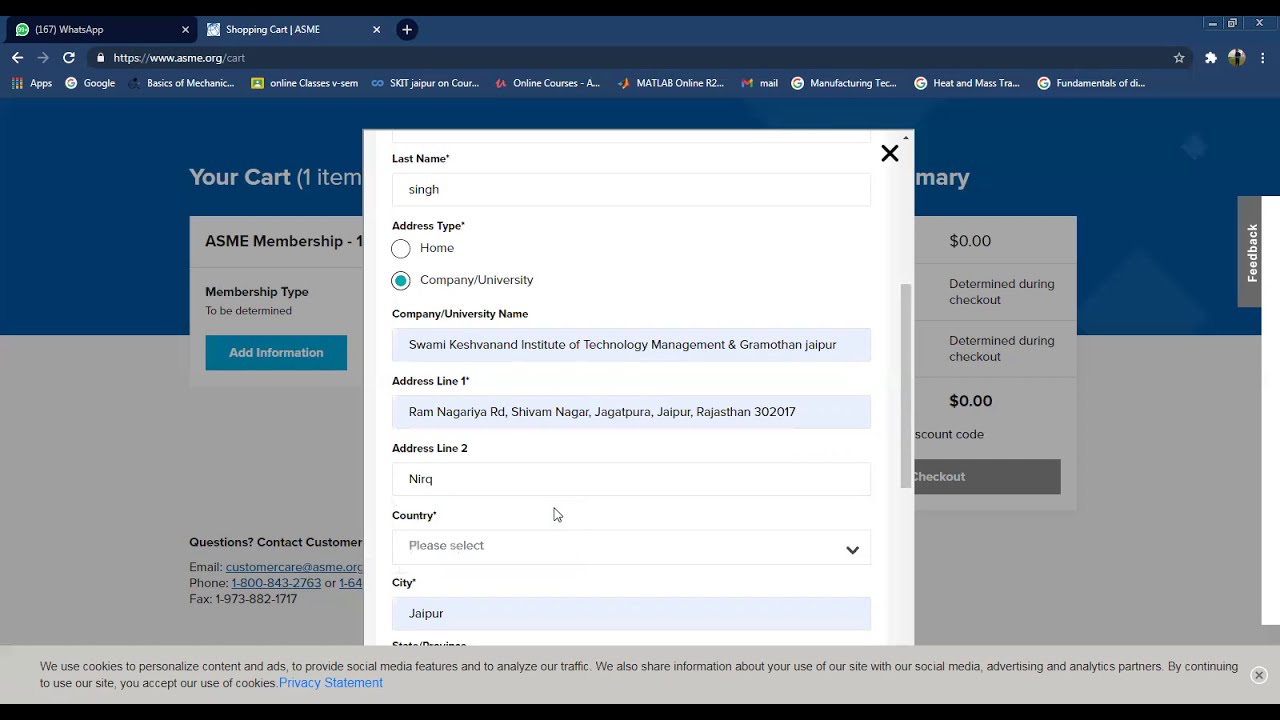Click the Company/University Name input field
The image size is (1280, 720).
(631, 345)
